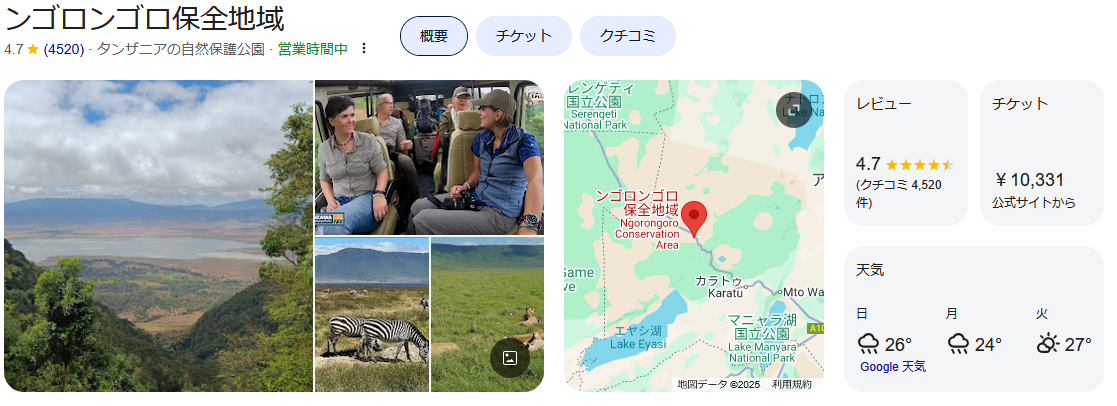Open the crater landscape photo
Image resolution: width=1117 pixels, height=406 pixels.
[x=158, y=236]
